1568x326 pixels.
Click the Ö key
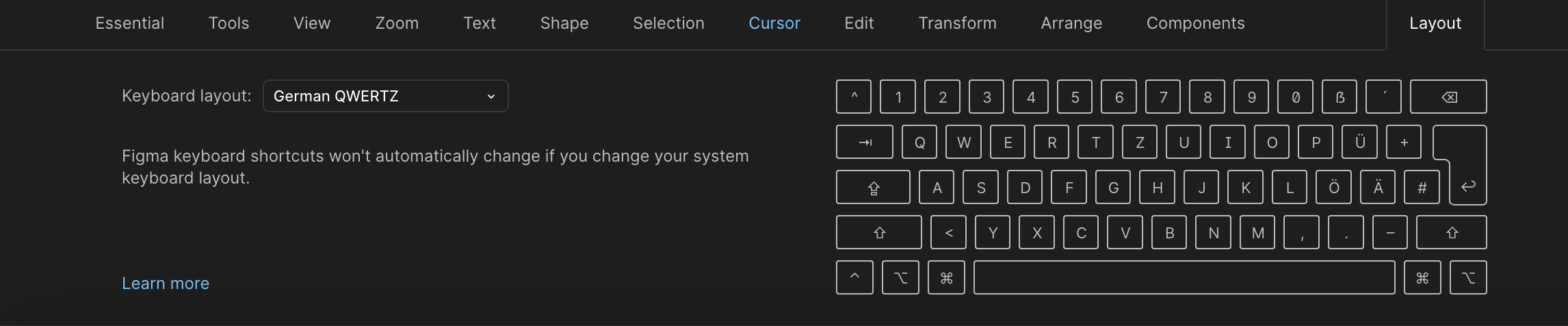(1334, 187)
